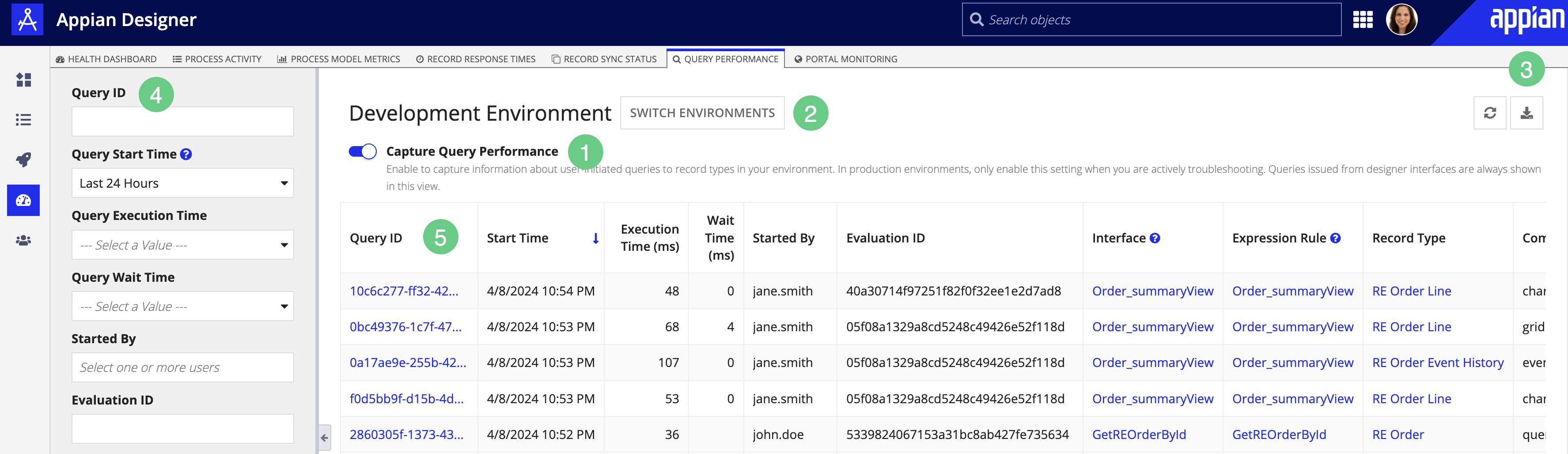This screenshot has height=454, width=1568.
Task: Switch to Portal Monitoring tab
Action: tap(845, 59)
